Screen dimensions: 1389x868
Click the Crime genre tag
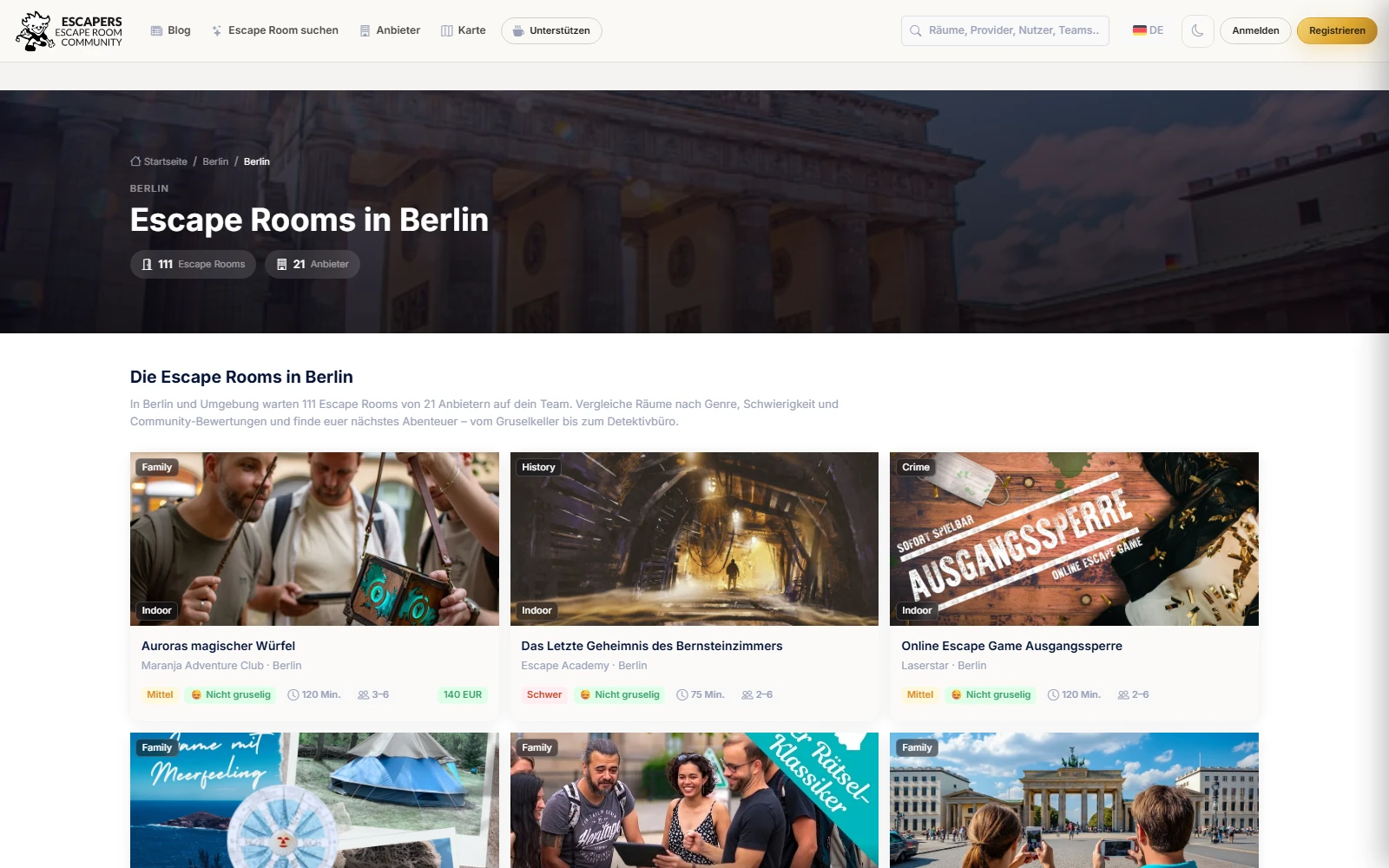[916, 467]
